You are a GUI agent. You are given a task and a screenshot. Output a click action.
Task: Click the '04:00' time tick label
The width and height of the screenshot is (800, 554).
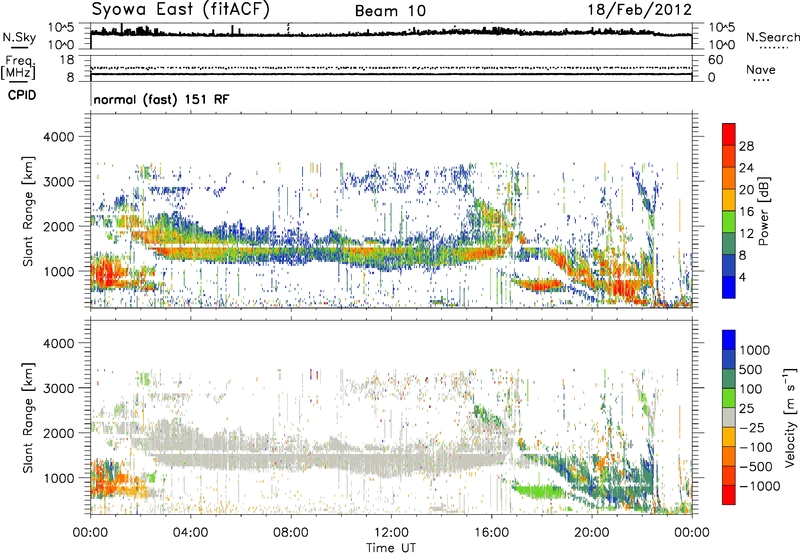[x=190, y=533]
